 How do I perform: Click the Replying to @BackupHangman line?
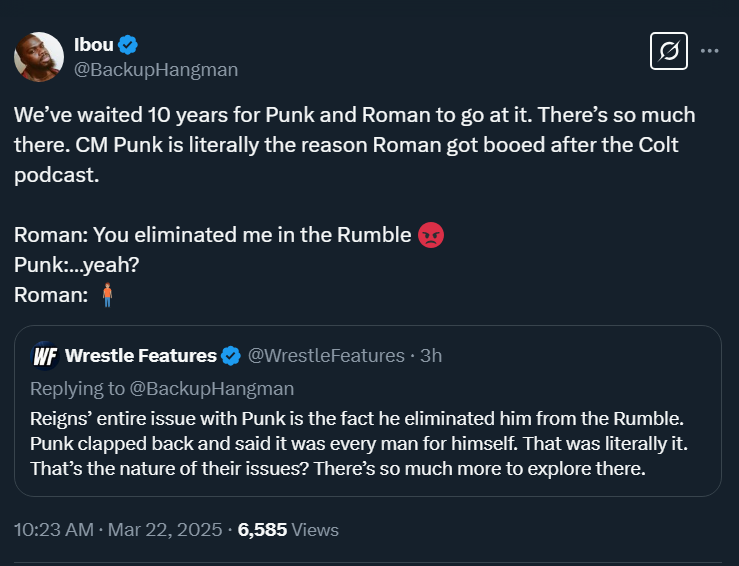coord(162,388)
